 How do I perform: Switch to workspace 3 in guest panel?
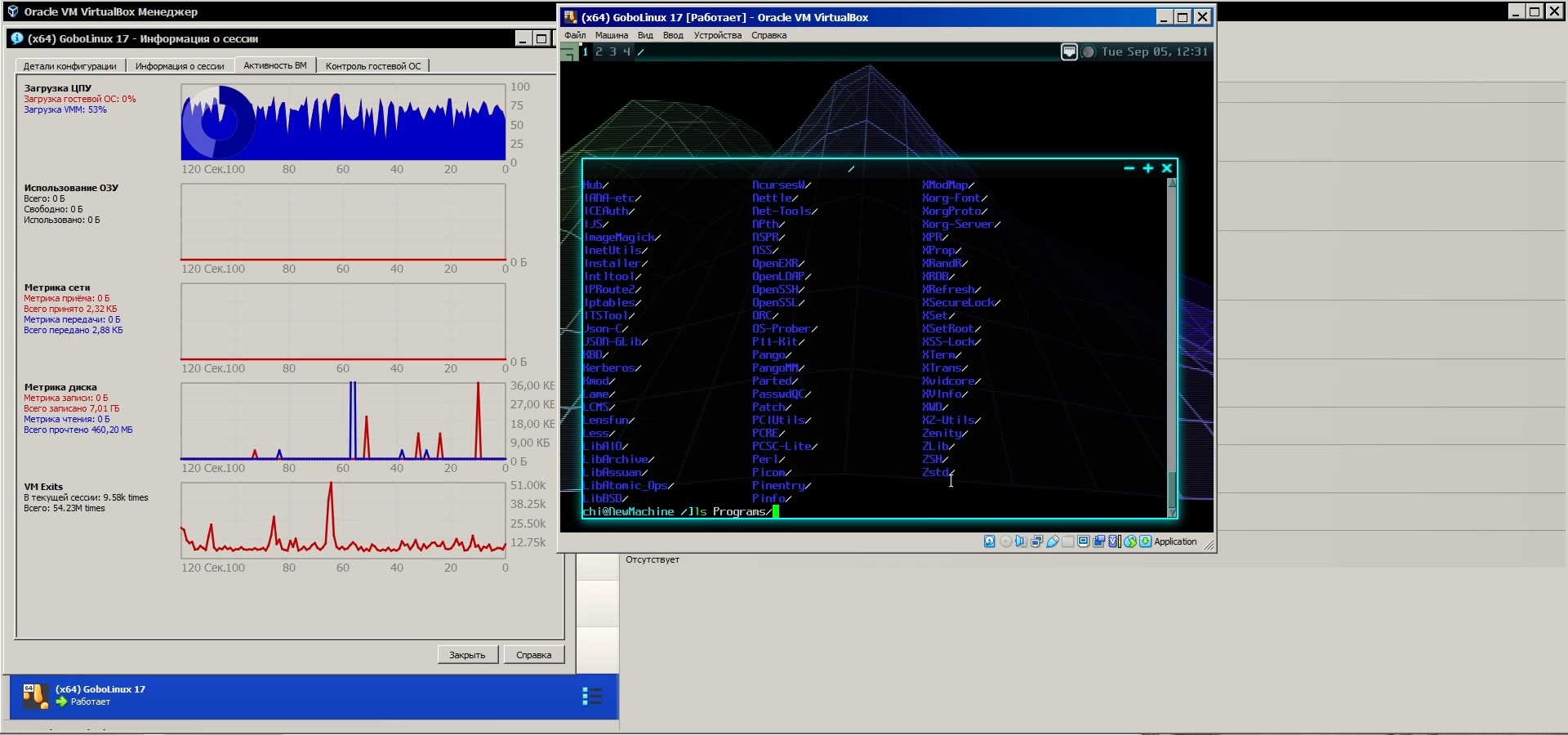pyautogui.click(x=612, y=51)
